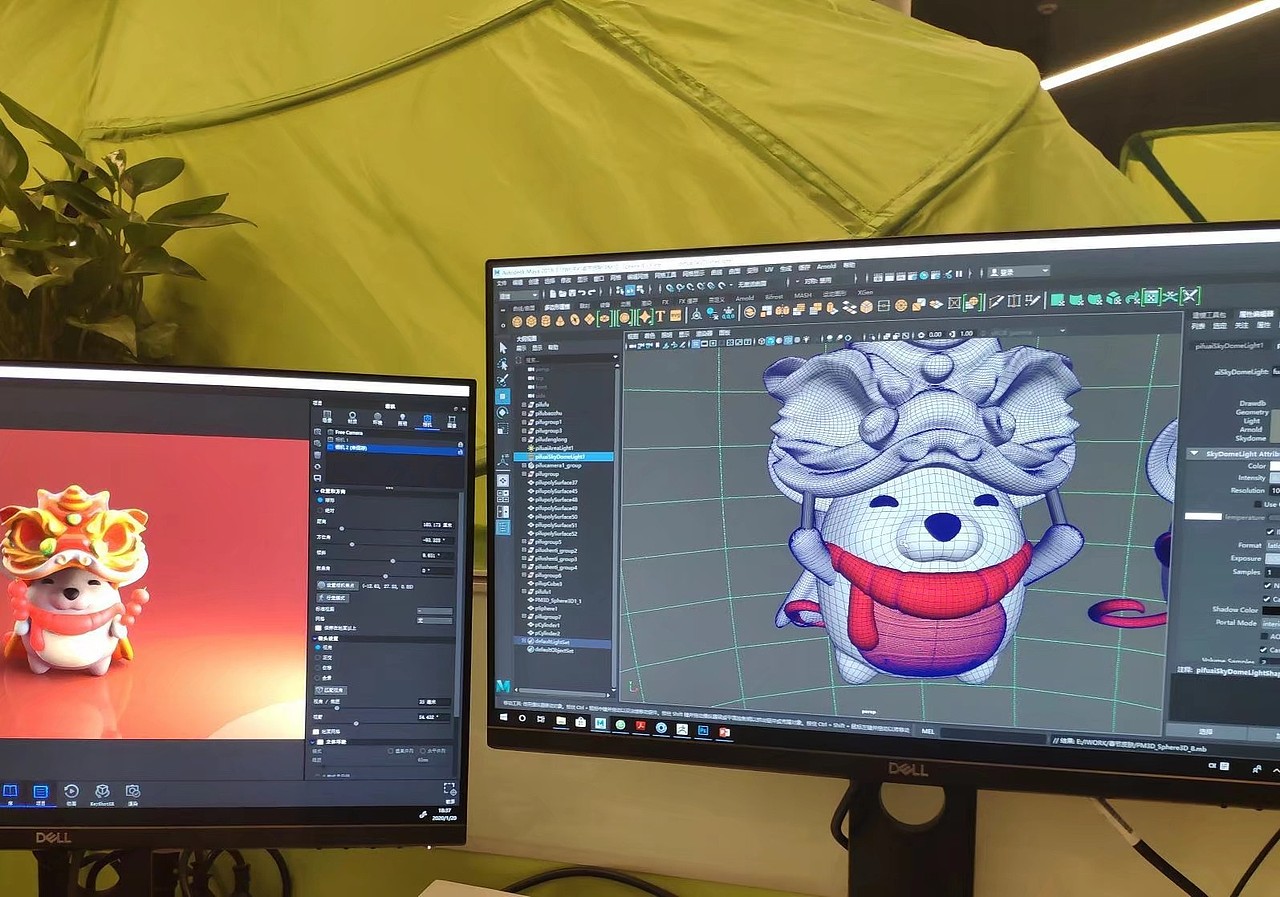
Task: Select FM3D_Sphere3D_1 in the outliner
Action: [x=558, y=601]
